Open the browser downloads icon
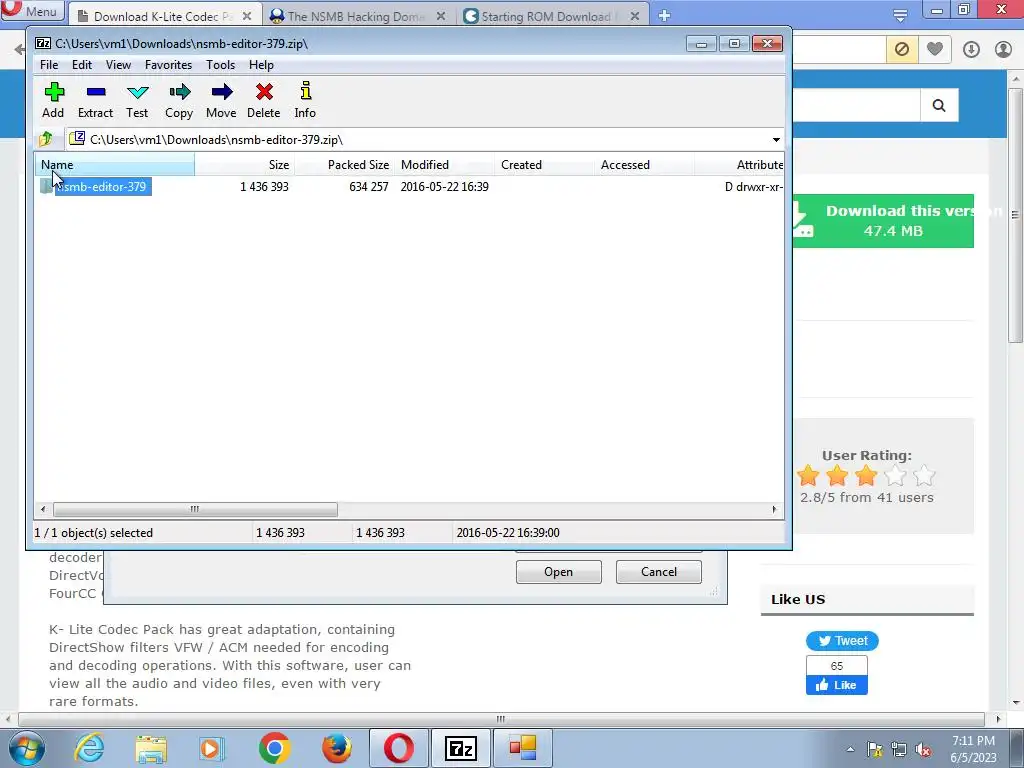1024x768 pixels. (971, 50)
